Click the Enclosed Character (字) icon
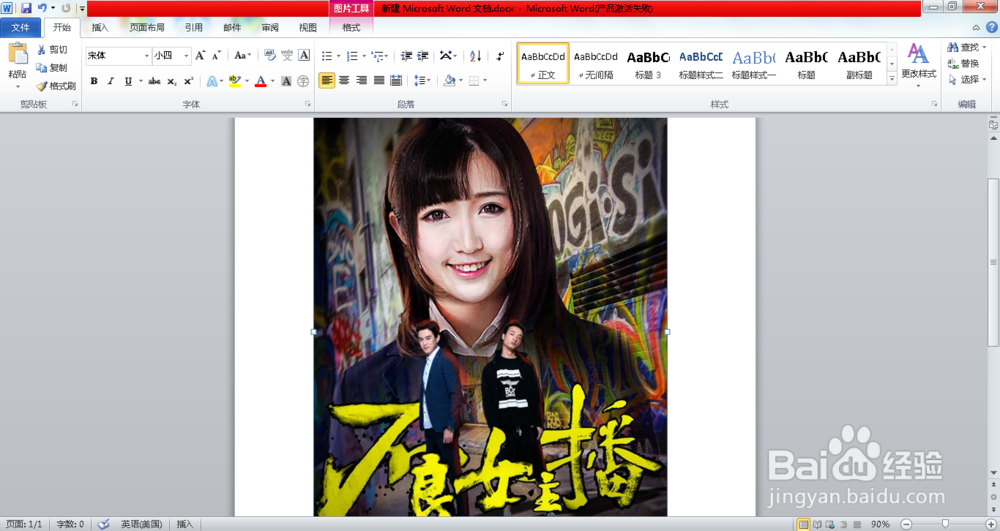The image size is (1000, 531). [303, 81]
